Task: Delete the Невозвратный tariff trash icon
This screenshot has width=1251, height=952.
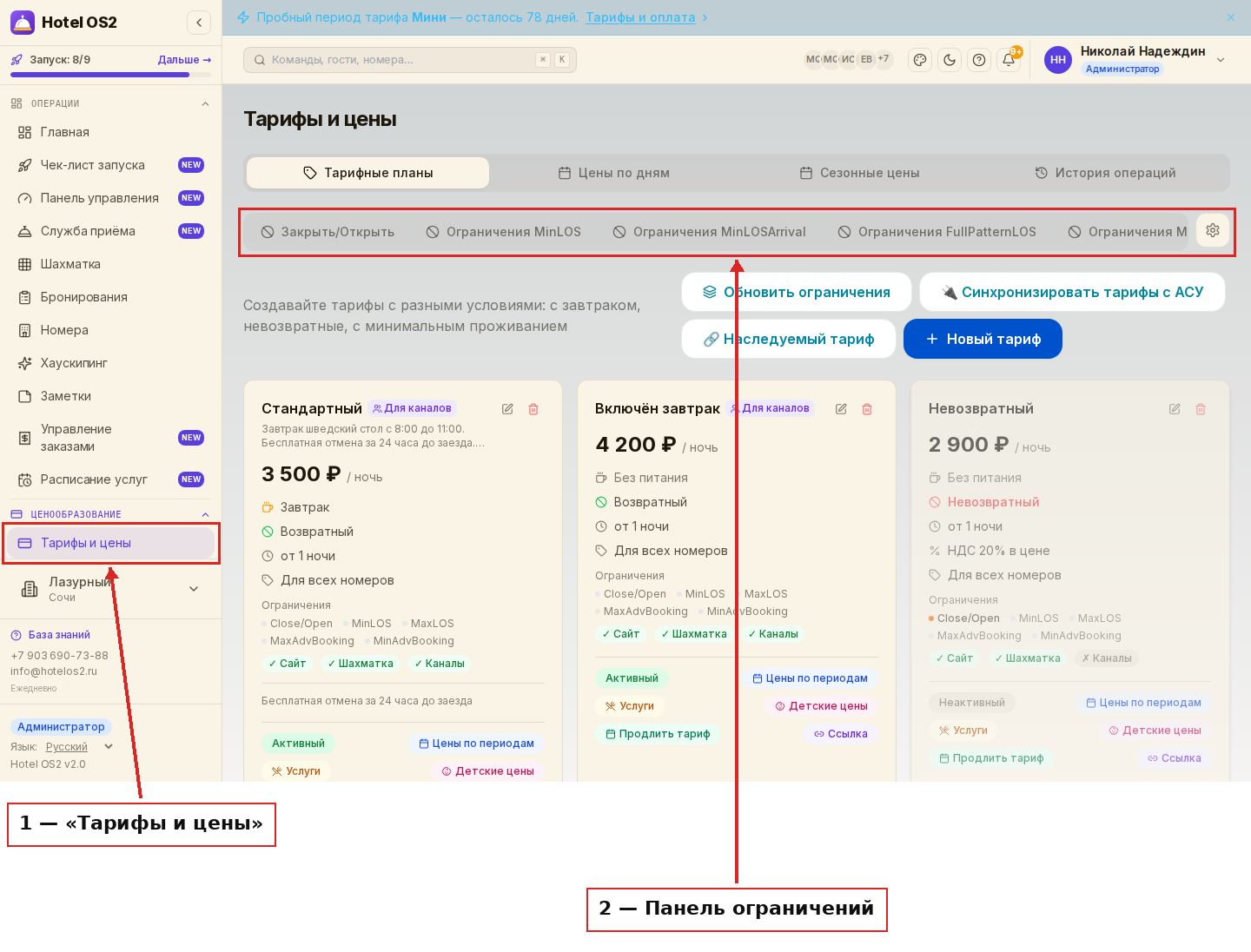Action: coord(1201,409)
